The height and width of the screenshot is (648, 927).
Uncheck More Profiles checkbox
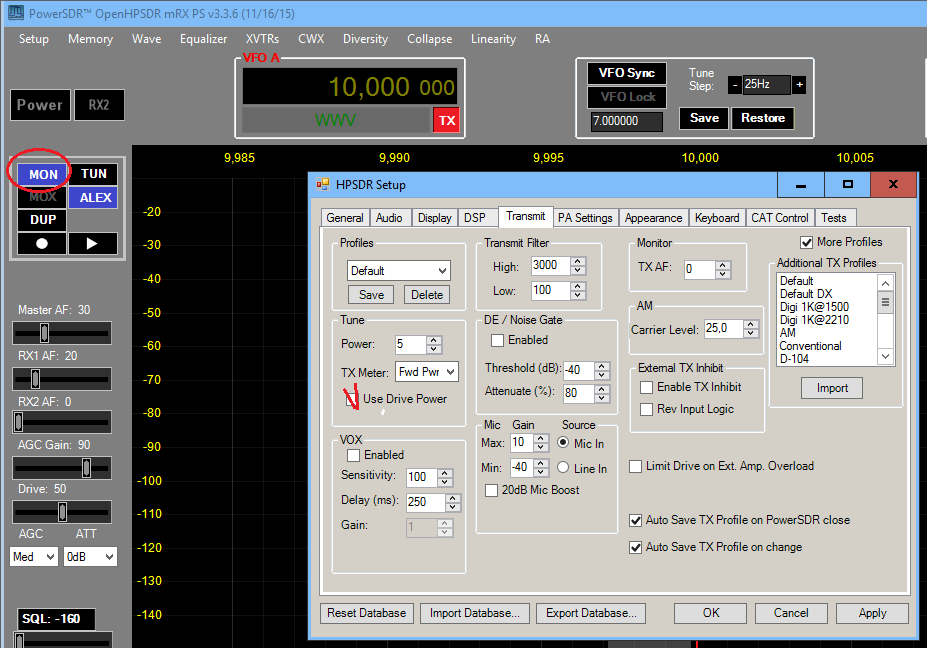(806, 242)
